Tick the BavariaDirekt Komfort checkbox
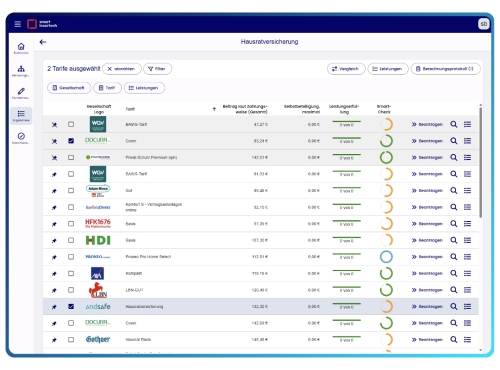 pos(71,207)
